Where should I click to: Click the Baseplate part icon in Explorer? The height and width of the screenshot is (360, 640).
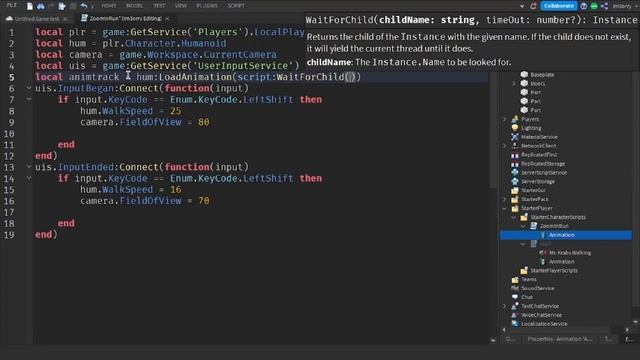(x=524, y=74)
